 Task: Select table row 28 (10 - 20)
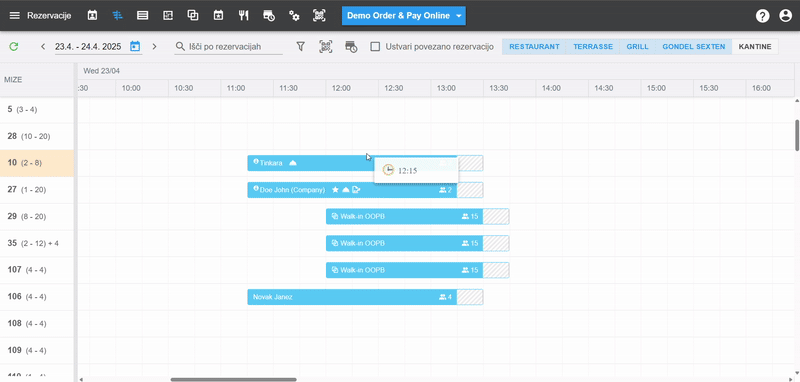[x=37, y=136]
